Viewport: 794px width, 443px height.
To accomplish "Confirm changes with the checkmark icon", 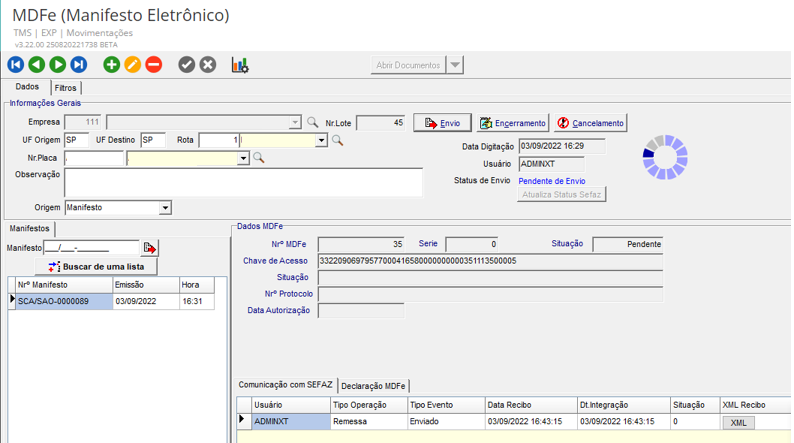I will coord(186,65).
